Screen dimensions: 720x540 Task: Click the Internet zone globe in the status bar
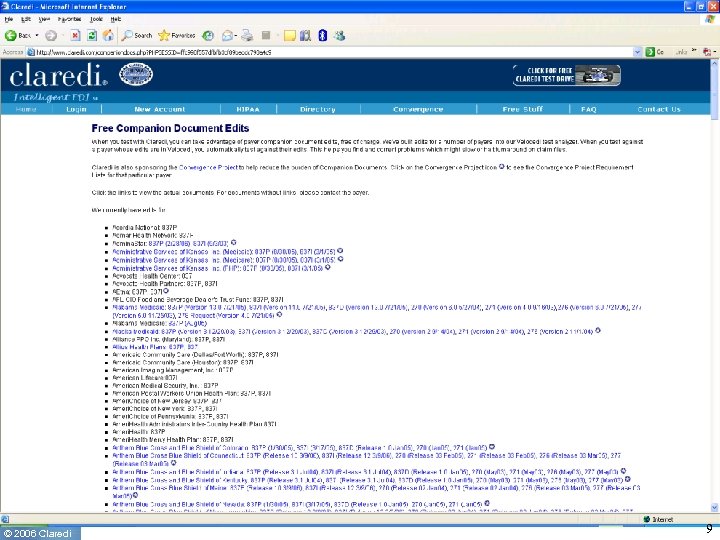tap(647, 519)
